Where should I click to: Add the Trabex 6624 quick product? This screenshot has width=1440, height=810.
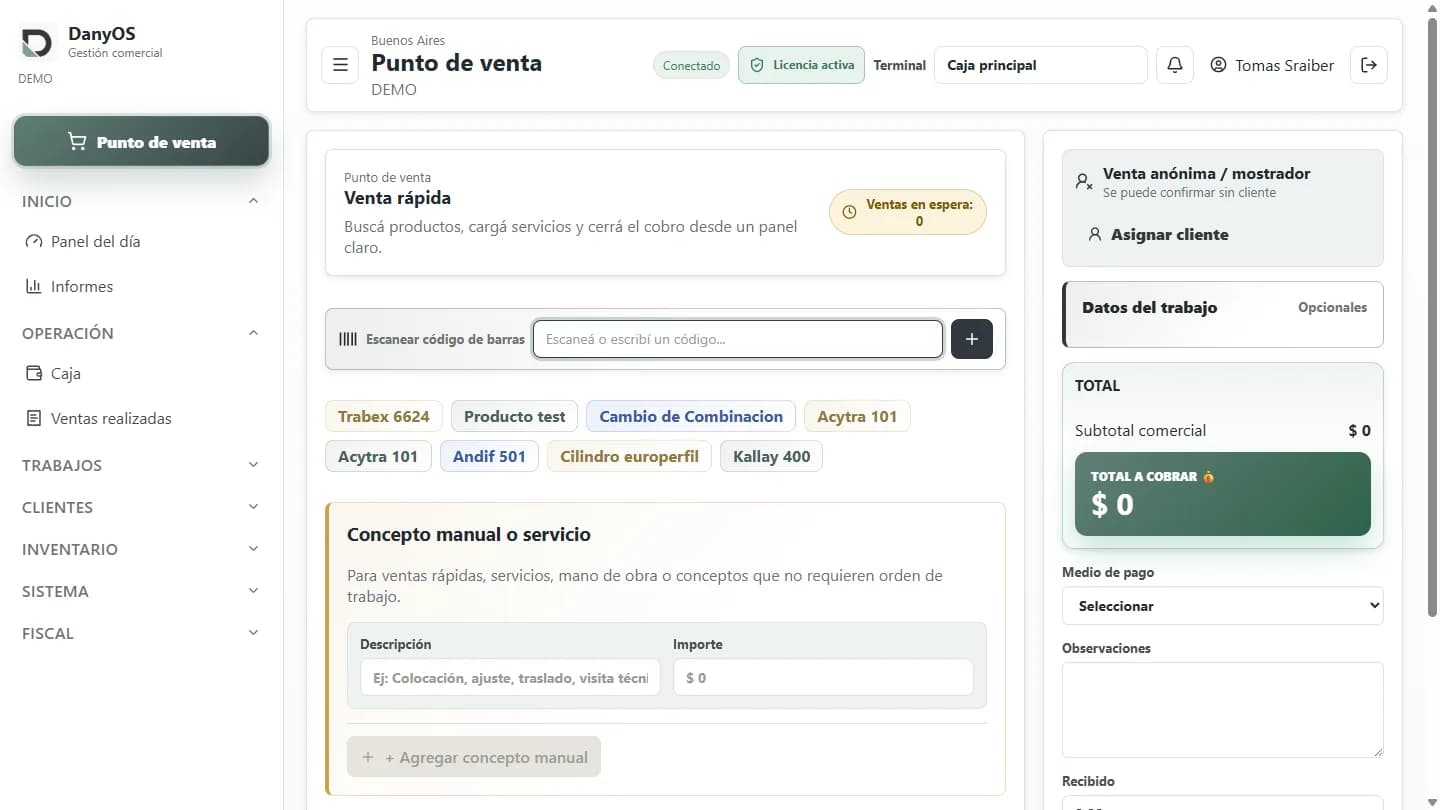click(x=384, y=416)
